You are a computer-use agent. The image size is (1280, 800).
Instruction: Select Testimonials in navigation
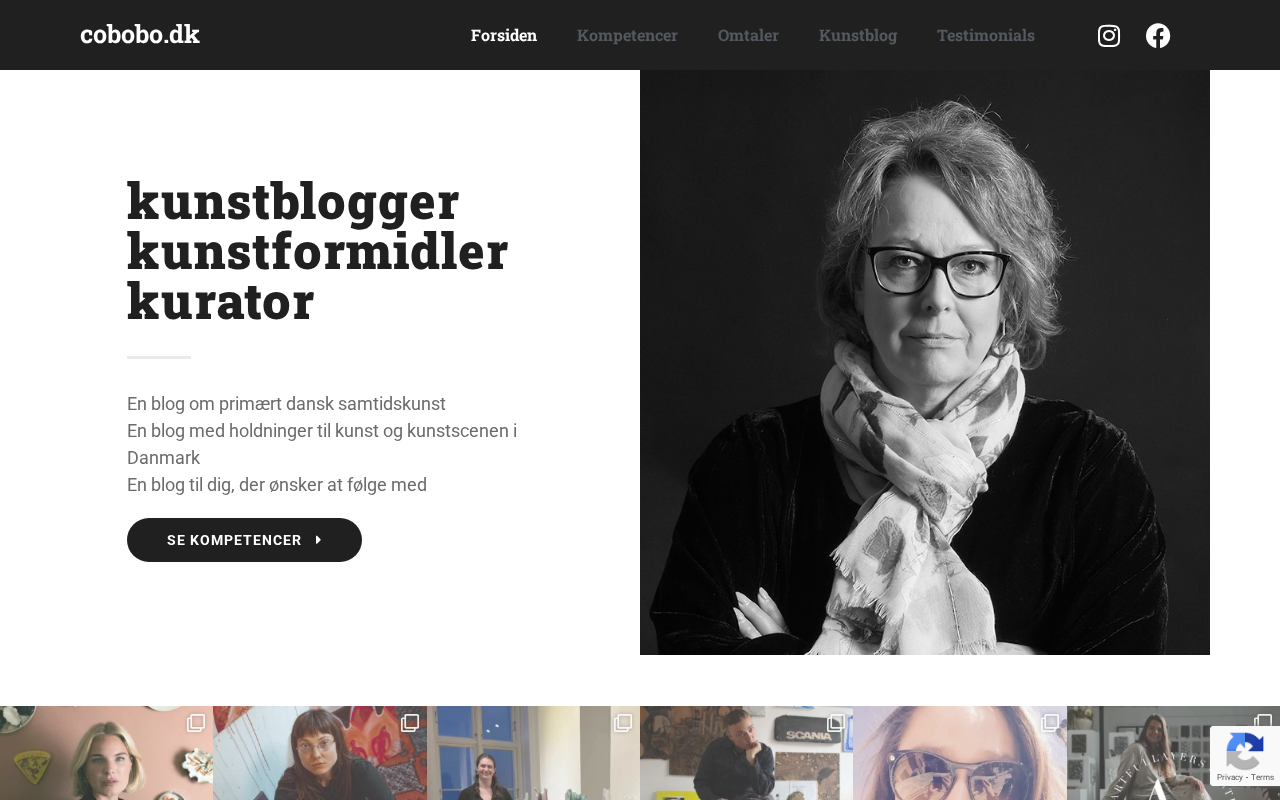[986, 35]
